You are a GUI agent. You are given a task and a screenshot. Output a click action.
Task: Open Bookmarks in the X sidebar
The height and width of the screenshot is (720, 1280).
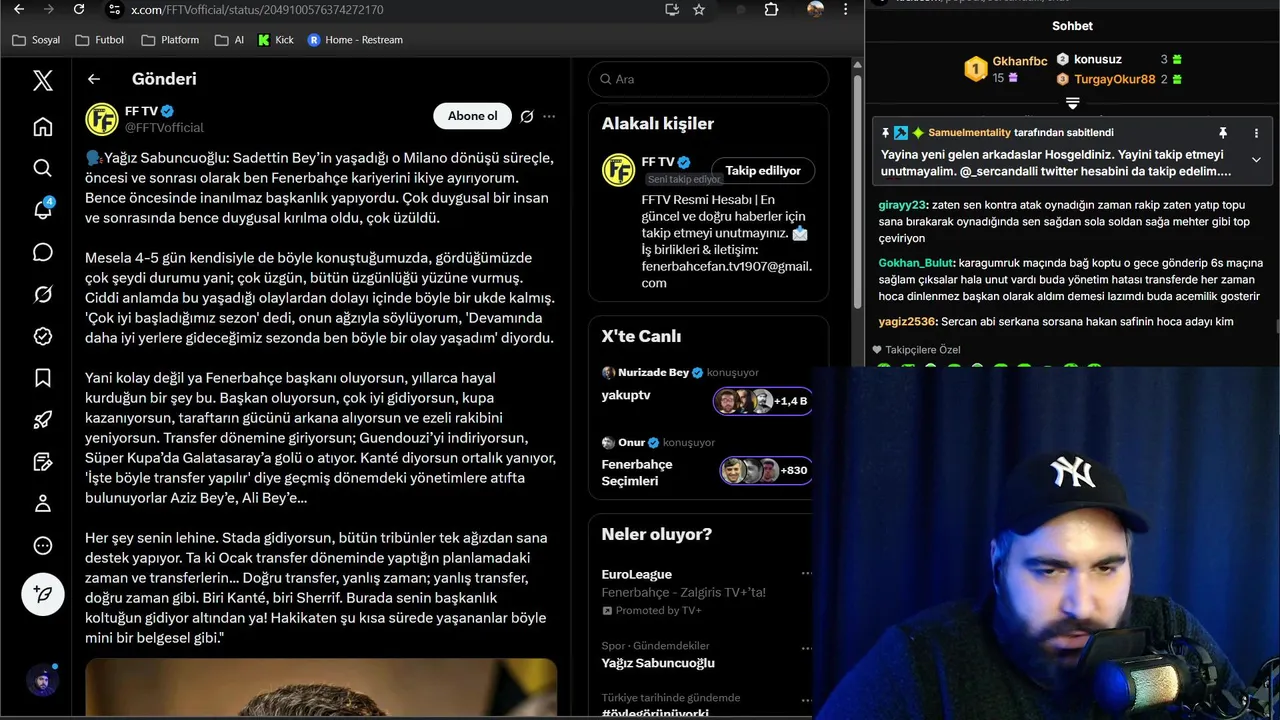coord(42,378)
